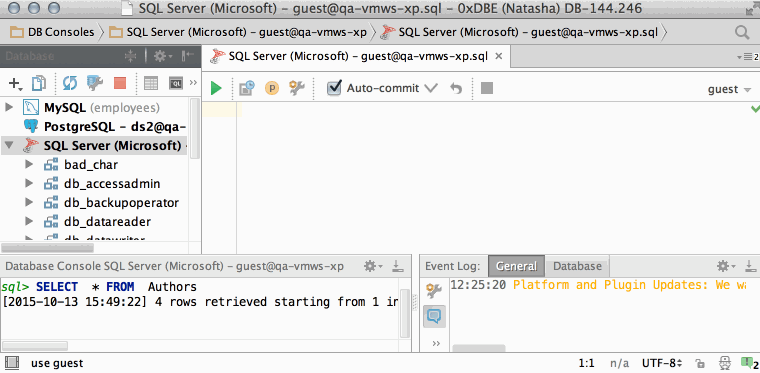
Task: Click the n/a line separator indicator
Action: 619,363
